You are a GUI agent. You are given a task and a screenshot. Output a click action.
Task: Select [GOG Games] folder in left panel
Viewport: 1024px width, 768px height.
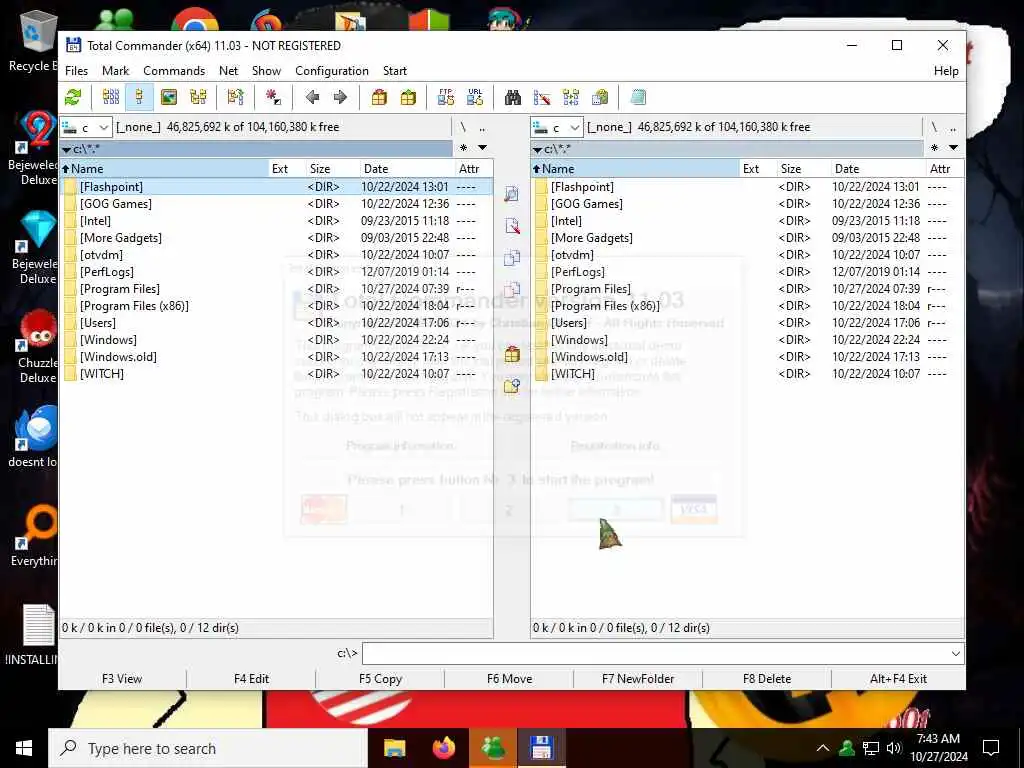coord(276,204)
